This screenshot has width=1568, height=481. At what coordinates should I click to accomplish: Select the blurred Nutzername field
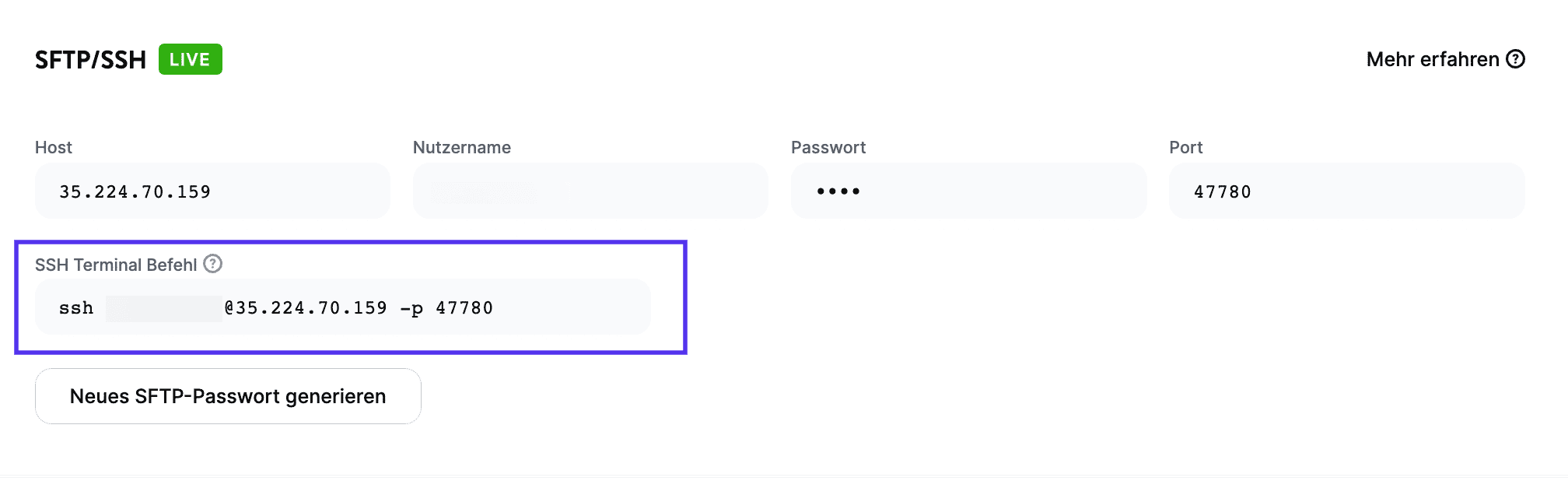(x=590, y=191)
